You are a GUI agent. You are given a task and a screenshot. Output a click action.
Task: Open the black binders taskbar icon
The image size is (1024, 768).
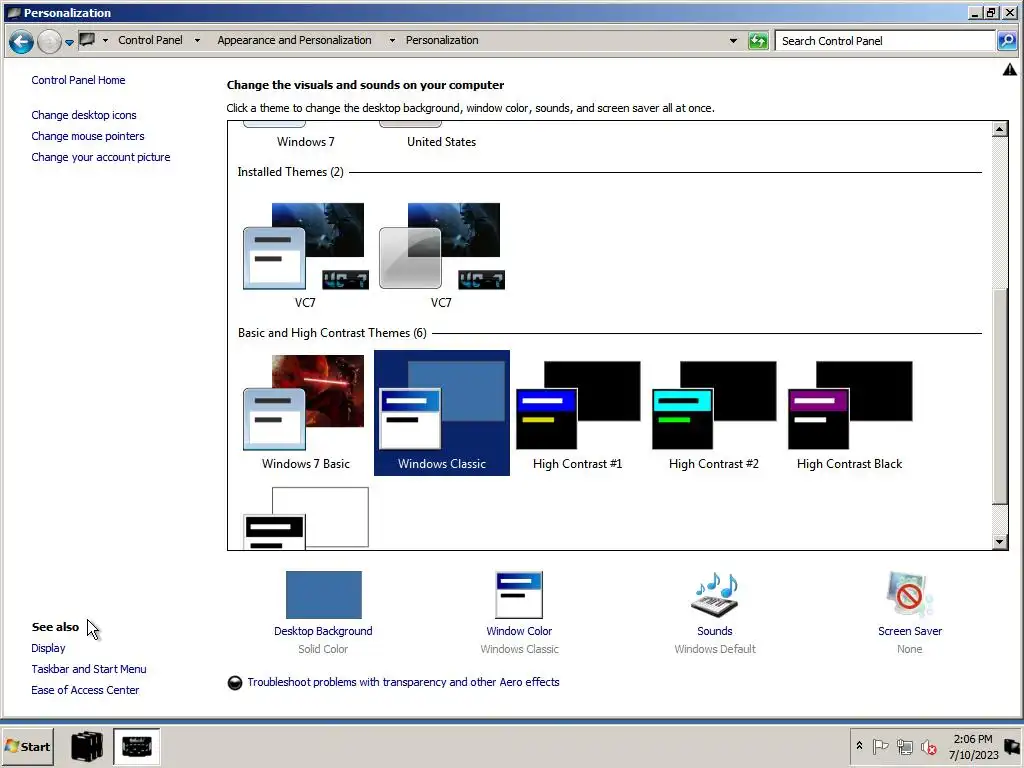(x=87, y=746)
